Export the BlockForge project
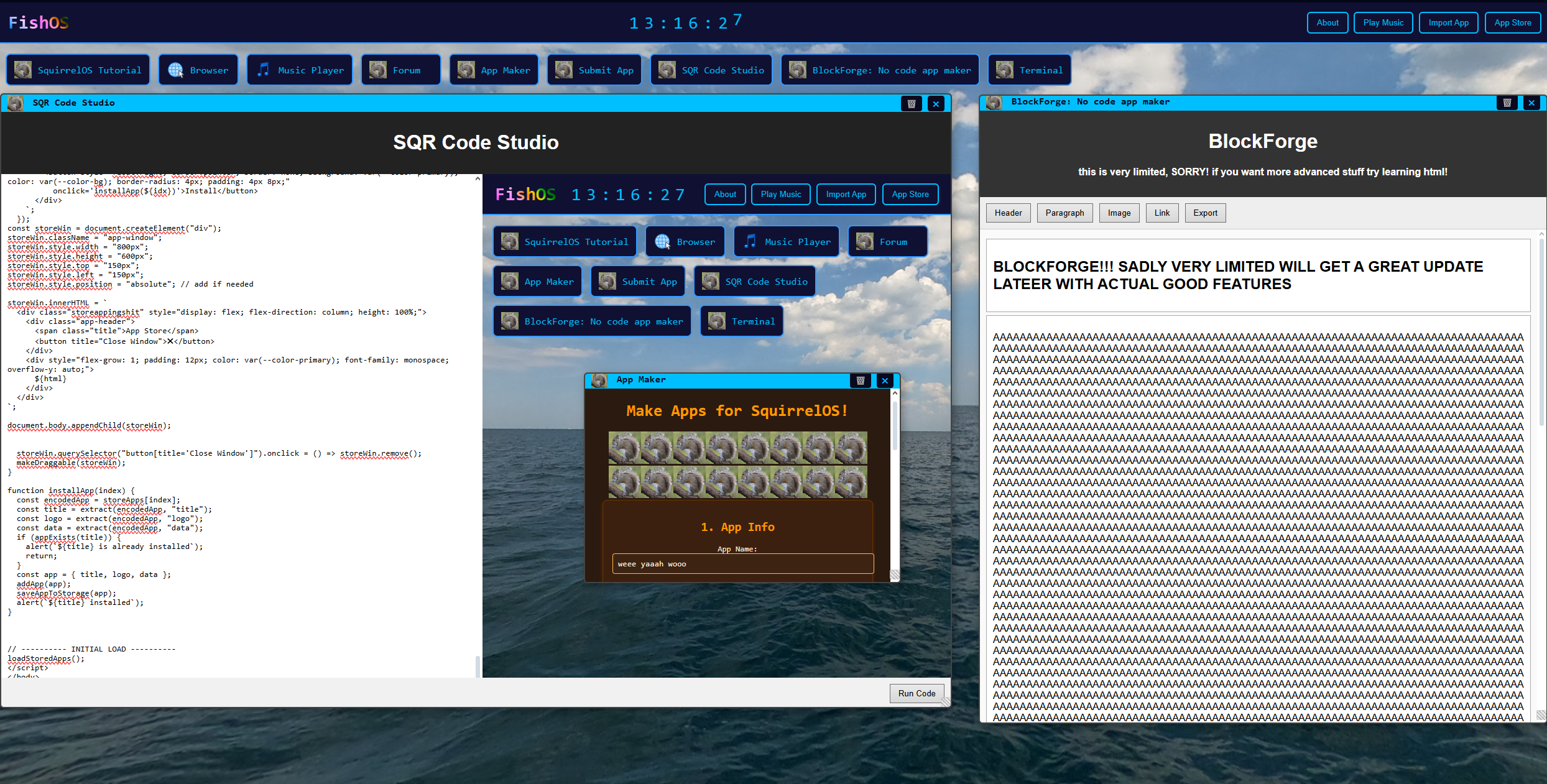Image resolution: width=1547 pixels, height=784 pixels. tap(1205, 213)
